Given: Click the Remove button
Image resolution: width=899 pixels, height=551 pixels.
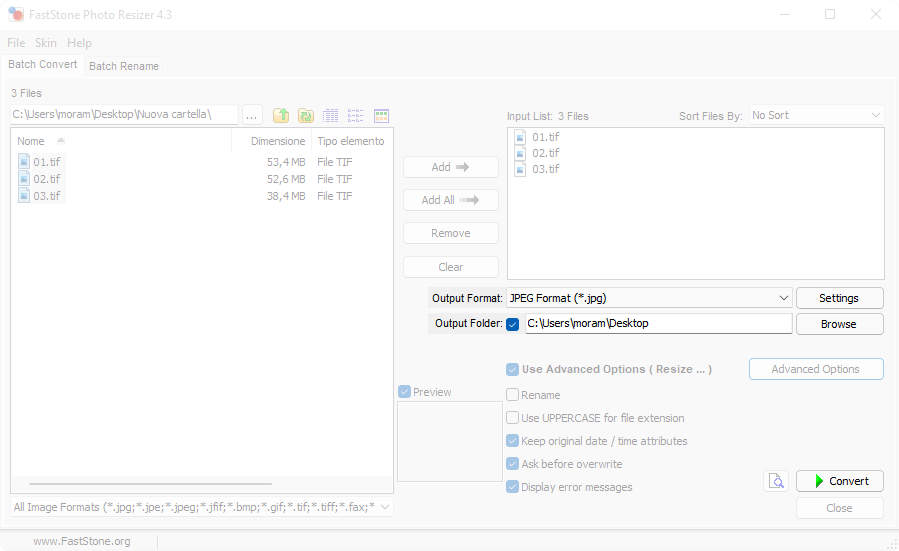Looking at the screenshot, I should (x=451, y=233).
